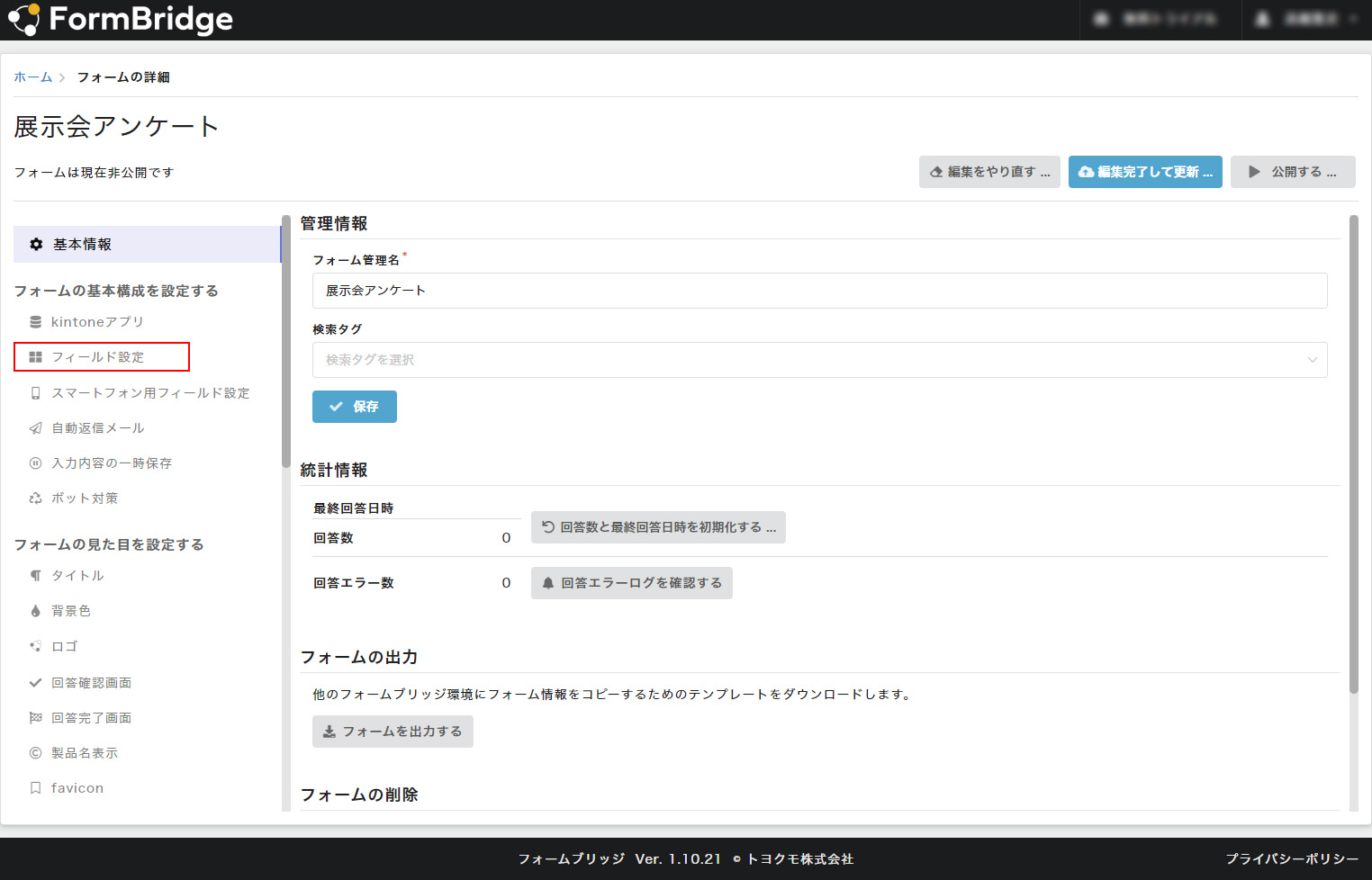Click the 統計情報 section heading
This screenshot has width=1372, height=880.
334,470
